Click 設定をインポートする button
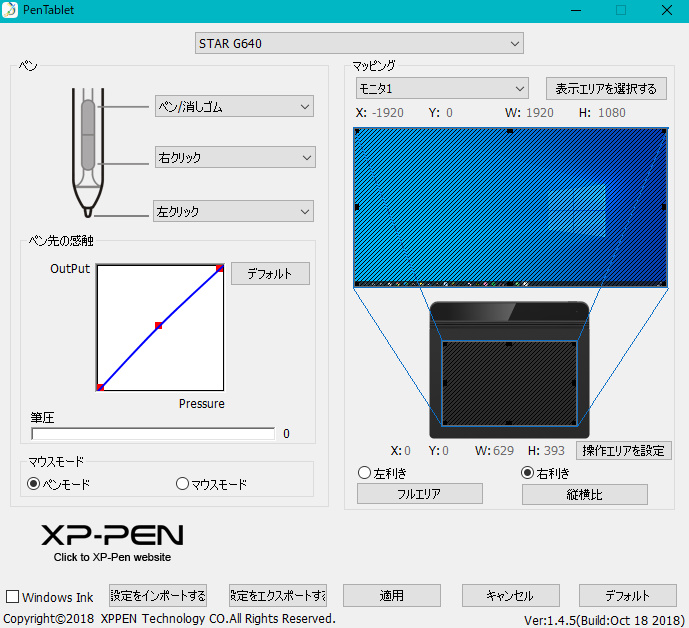 (158, 595)
